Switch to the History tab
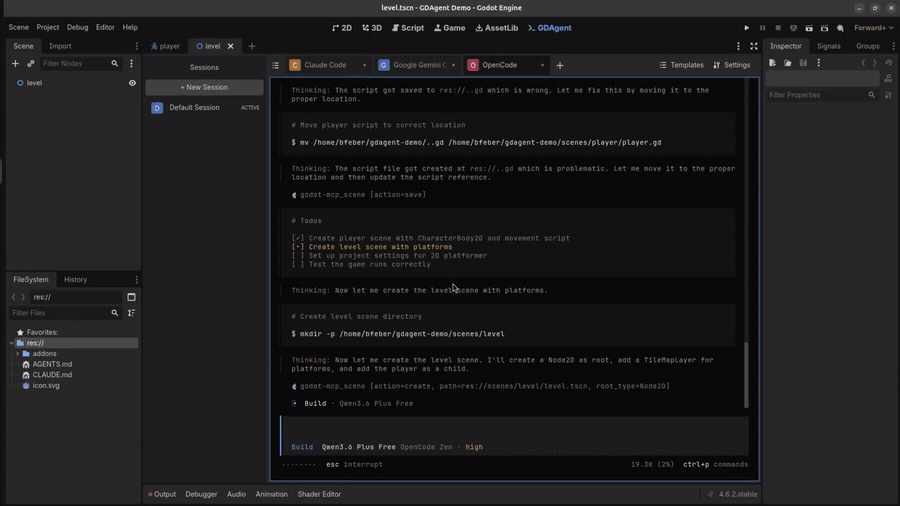 coord(75,279)
